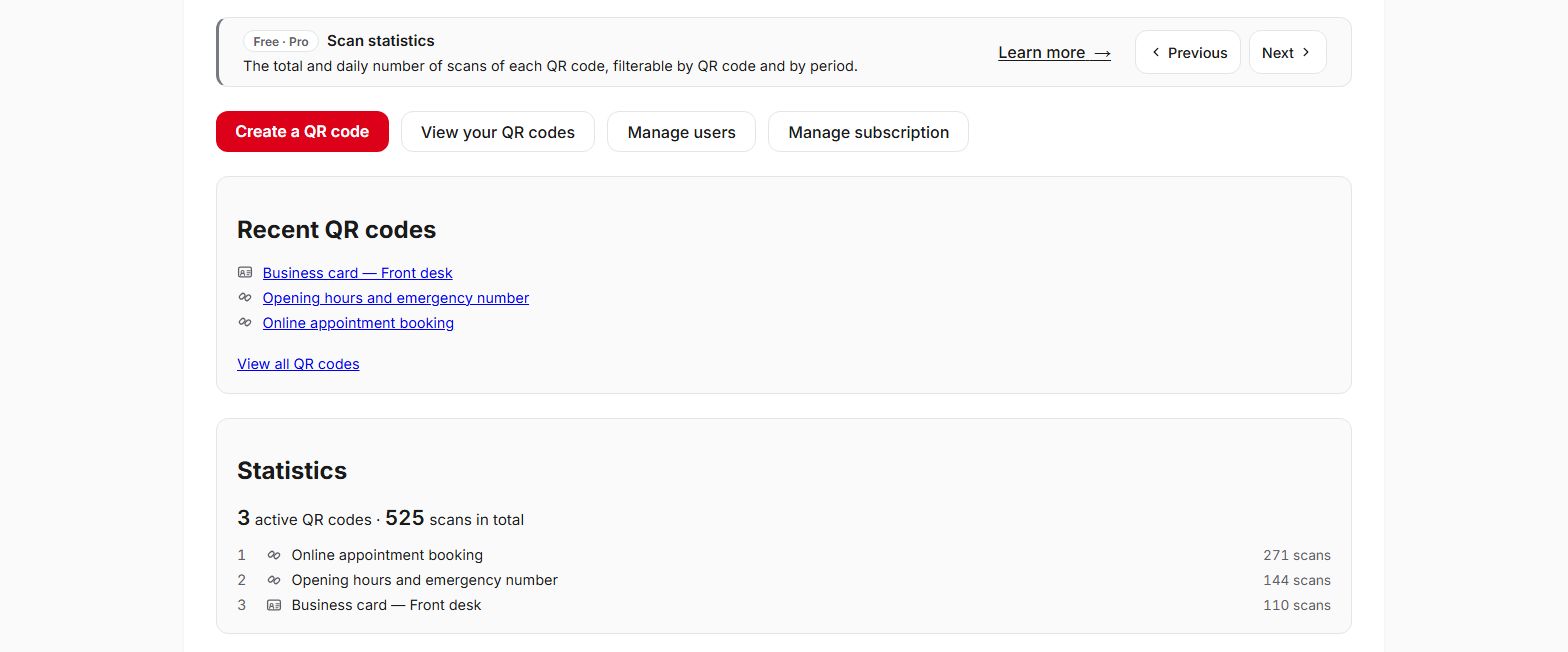
Task: Create a QR code
Action: click(302, 131)
